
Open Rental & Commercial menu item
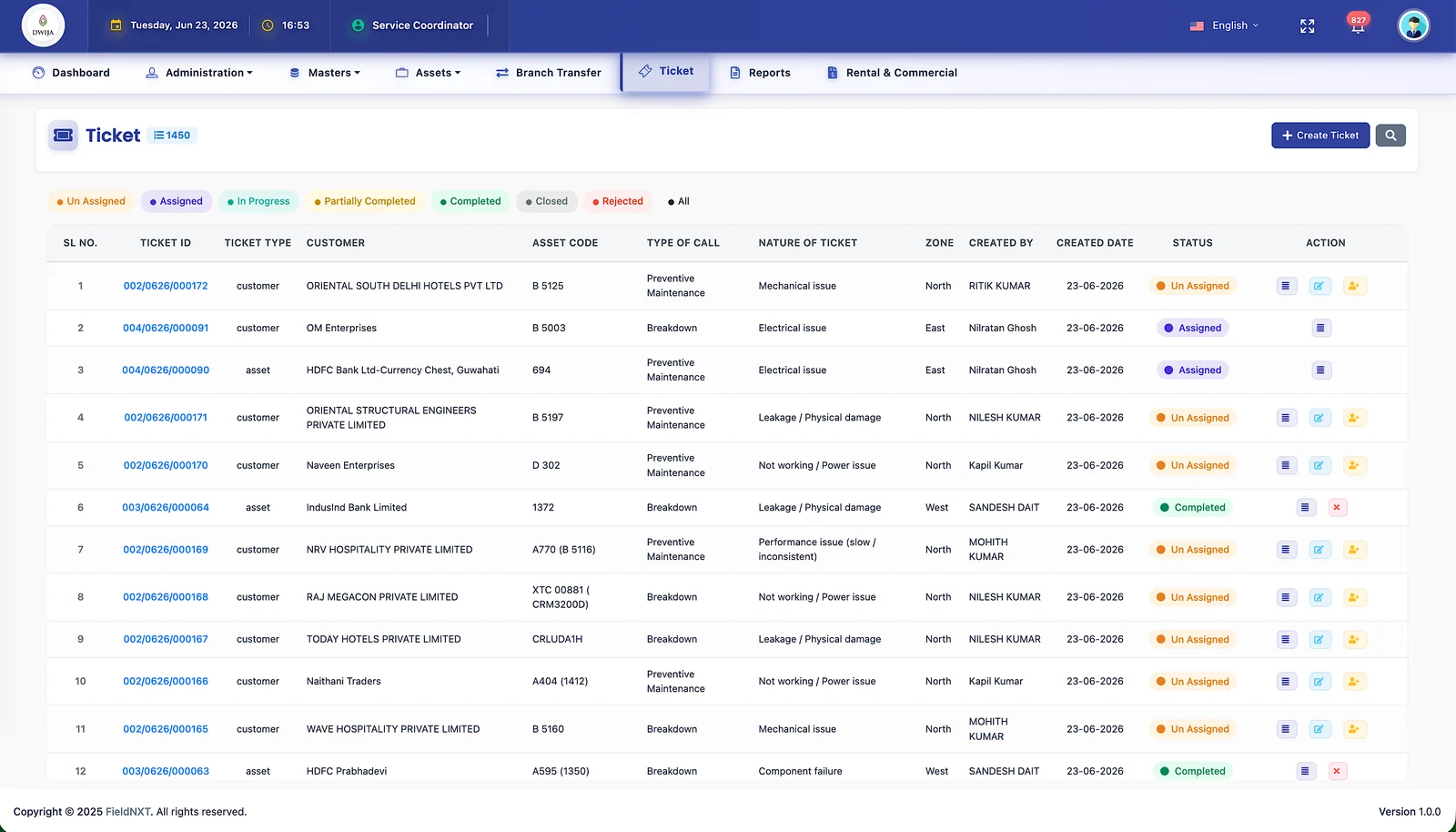pos(892,73)
